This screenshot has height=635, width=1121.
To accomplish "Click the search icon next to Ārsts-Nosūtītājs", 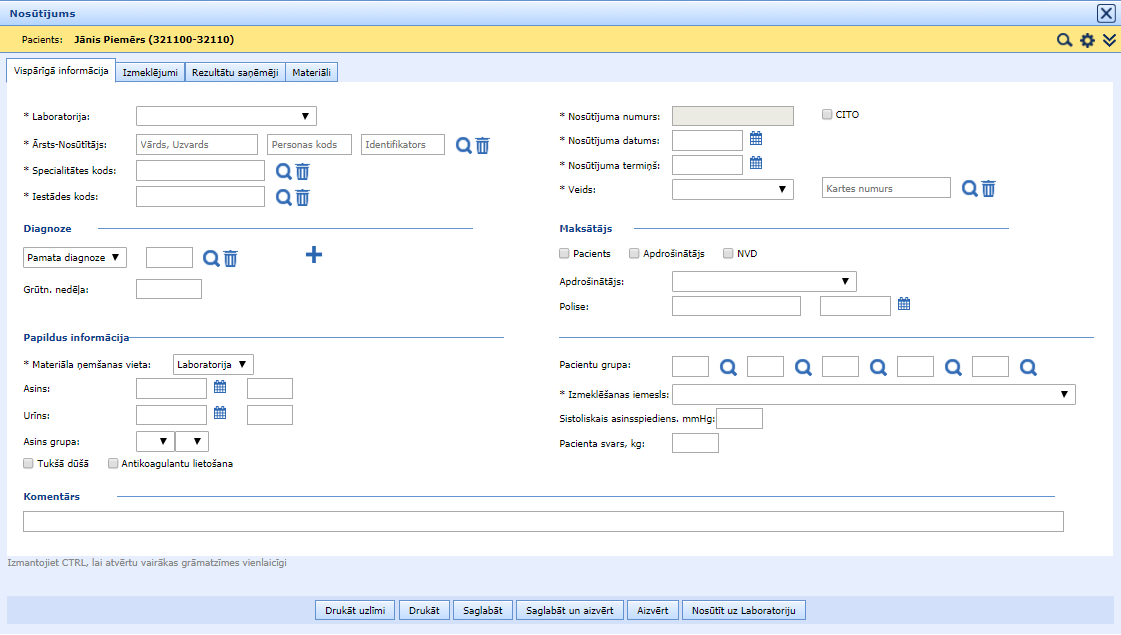I will coord(464,145).
